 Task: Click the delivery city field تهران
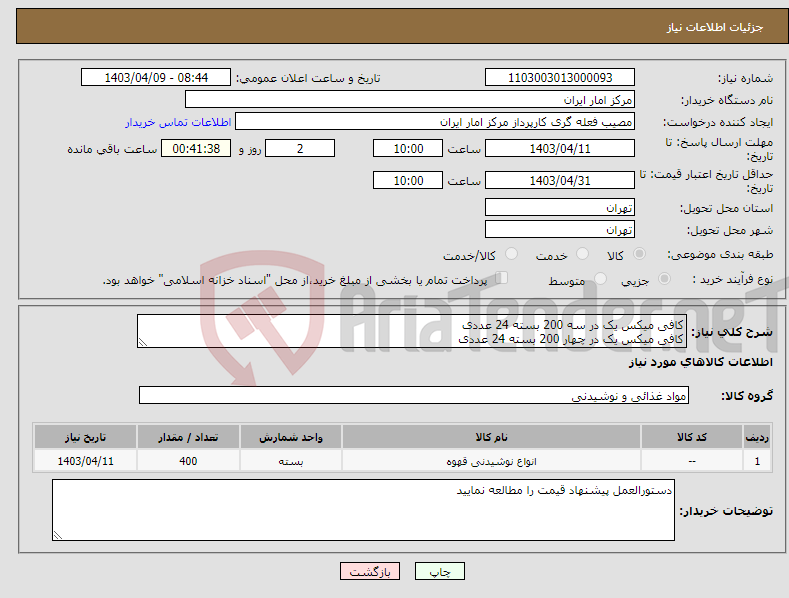pyautogui.click(x=560, y=230)
